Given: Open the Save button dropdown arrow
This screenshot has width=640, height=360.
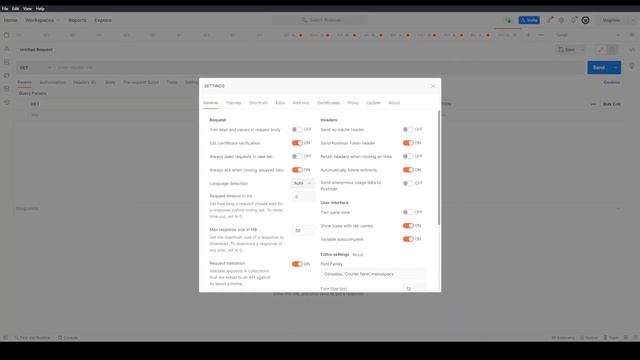Looking at the screenshot, I should (x=582, y=50).
